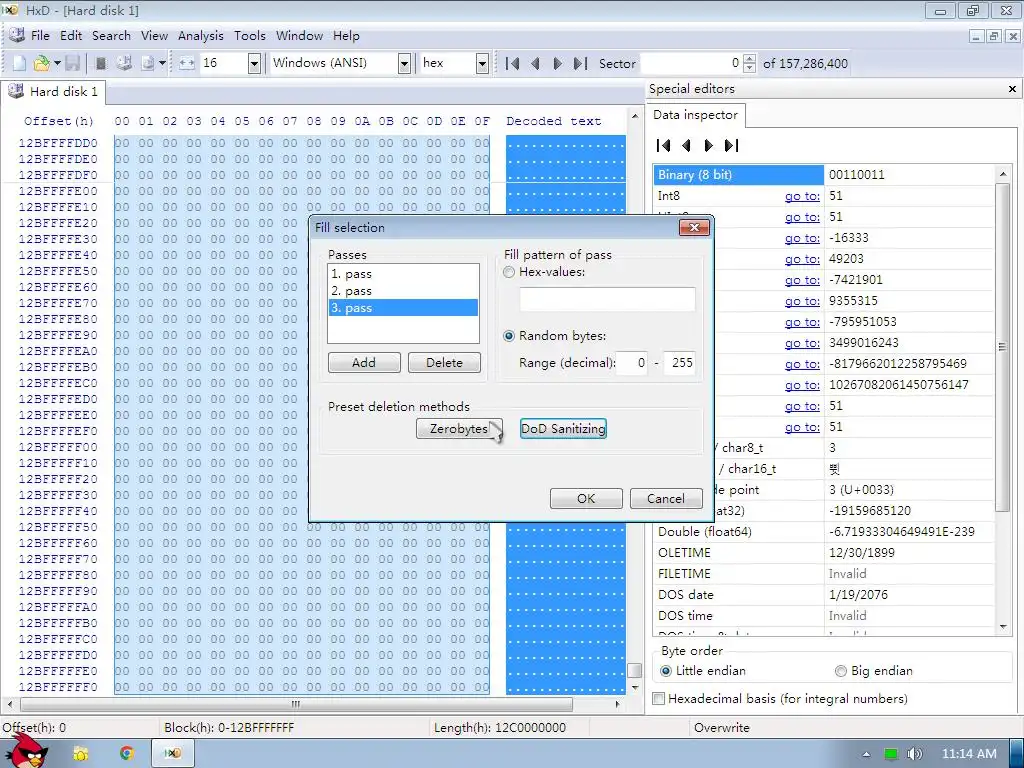Select 2. pass in Passes list
The height and width of the screenshot is (768, 1024).
point(403,291)
